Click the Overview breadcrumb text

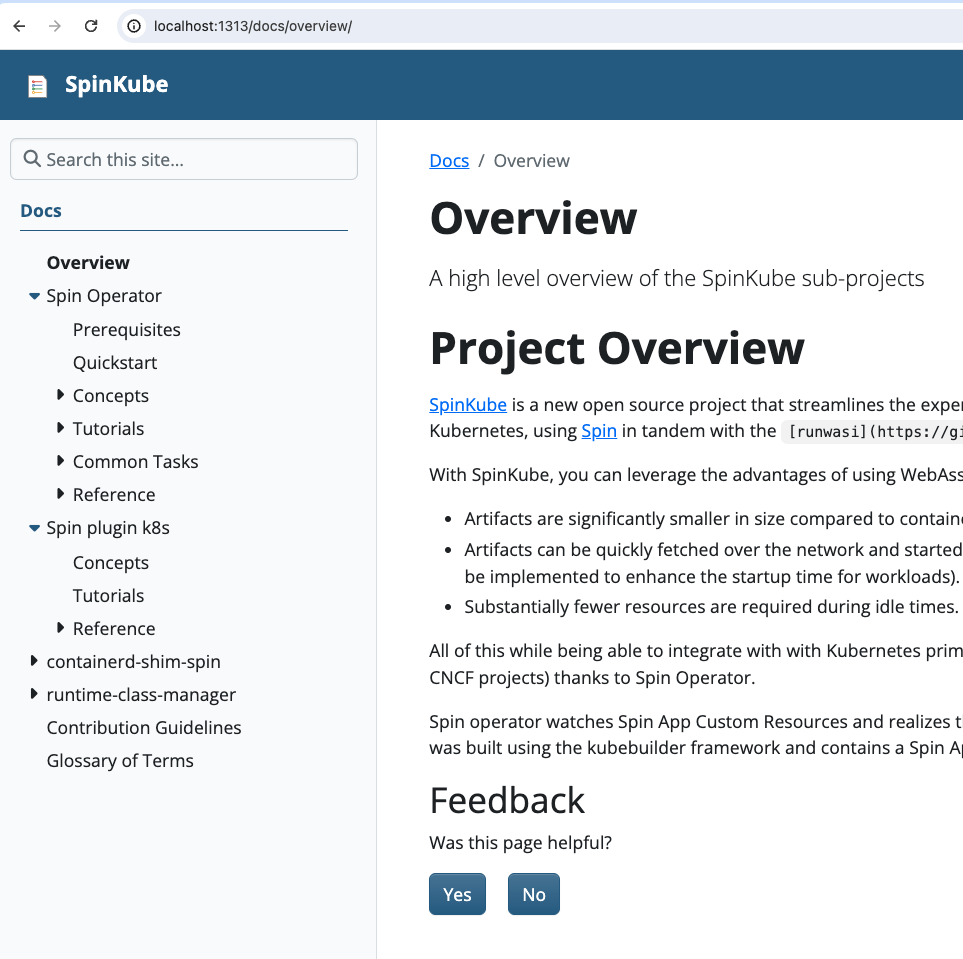pos(531,161)
